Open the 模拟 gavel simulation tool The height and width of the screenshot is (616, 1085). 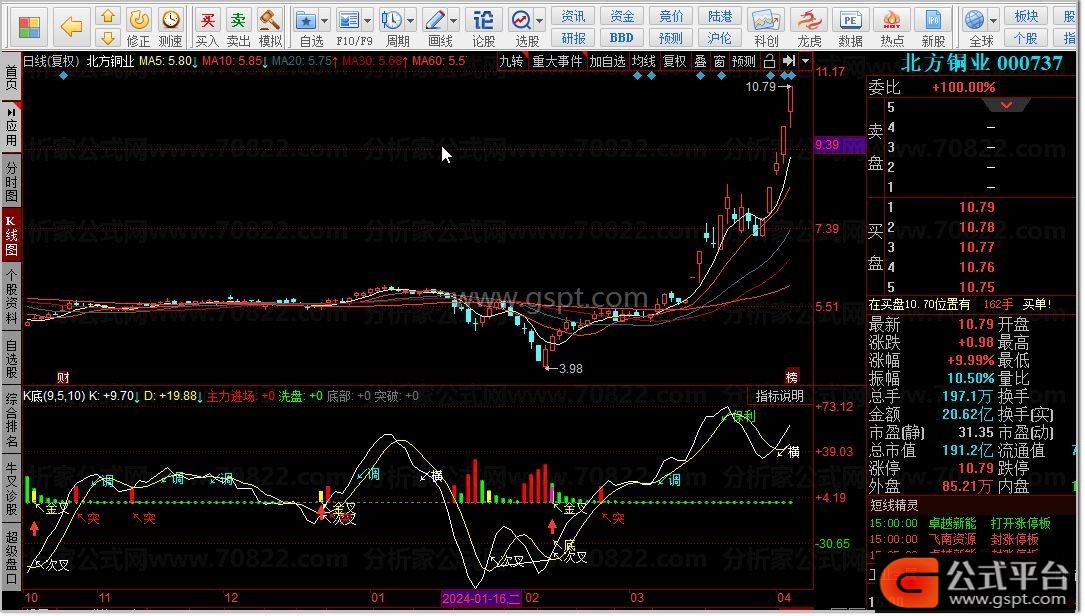[x=269, y=19]
